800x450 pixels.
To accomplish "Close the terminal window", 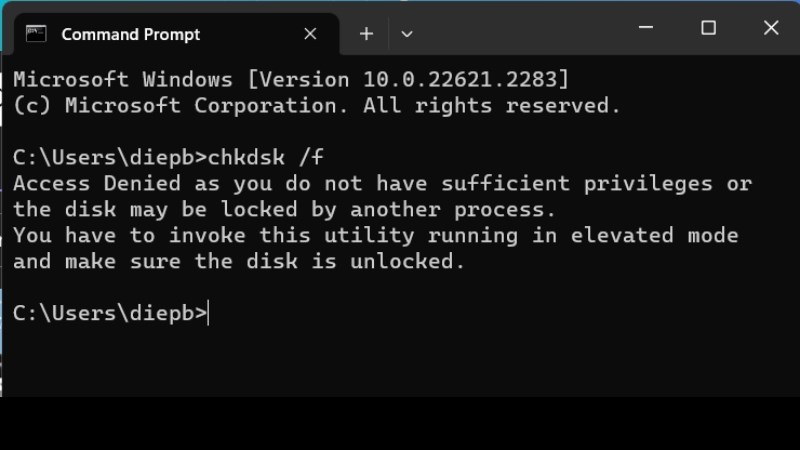I will pyautogui.click(x=771, y=28).
